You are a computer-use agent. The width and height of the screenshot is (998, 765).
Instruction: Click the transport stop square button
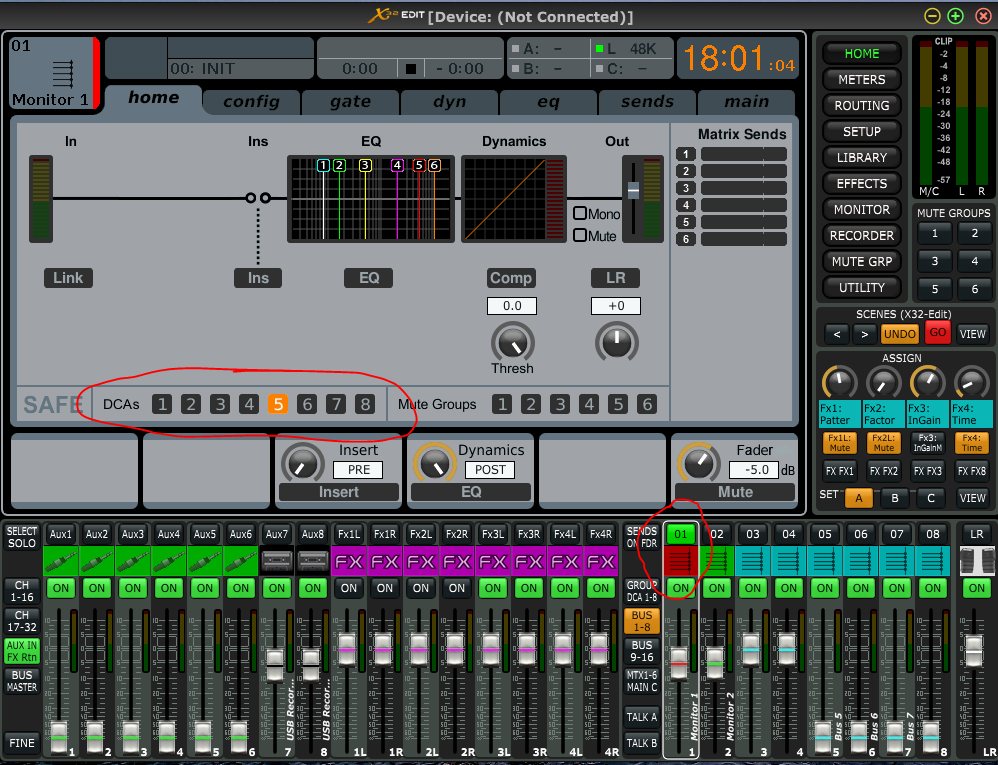tap(411, 68)
